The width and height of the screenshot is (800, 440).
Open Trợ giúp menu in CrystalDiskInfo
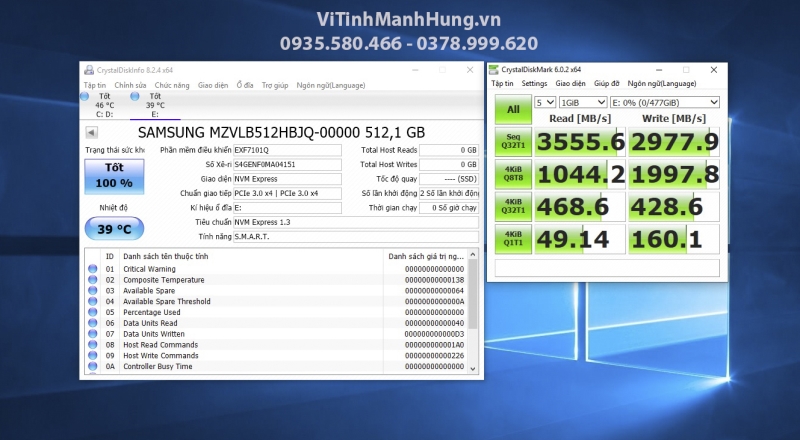pos(275,85)
